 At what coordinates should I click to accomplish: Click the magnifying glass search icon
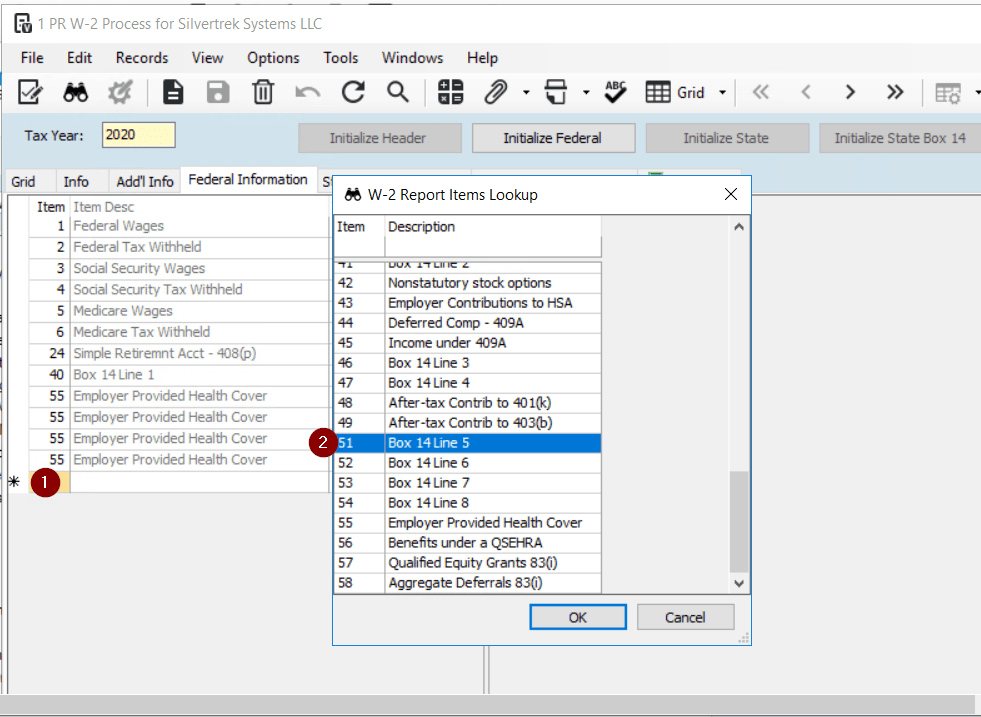tap(398, 93)
